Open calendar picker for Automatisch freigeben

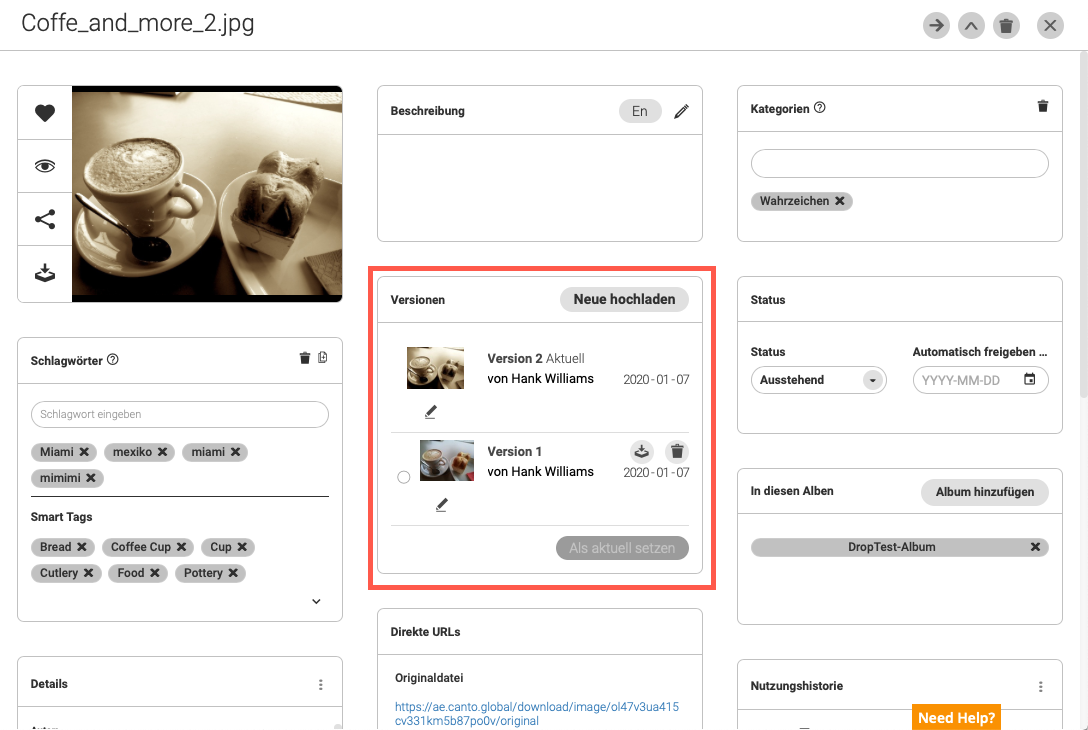click(x=1030, y=379)
